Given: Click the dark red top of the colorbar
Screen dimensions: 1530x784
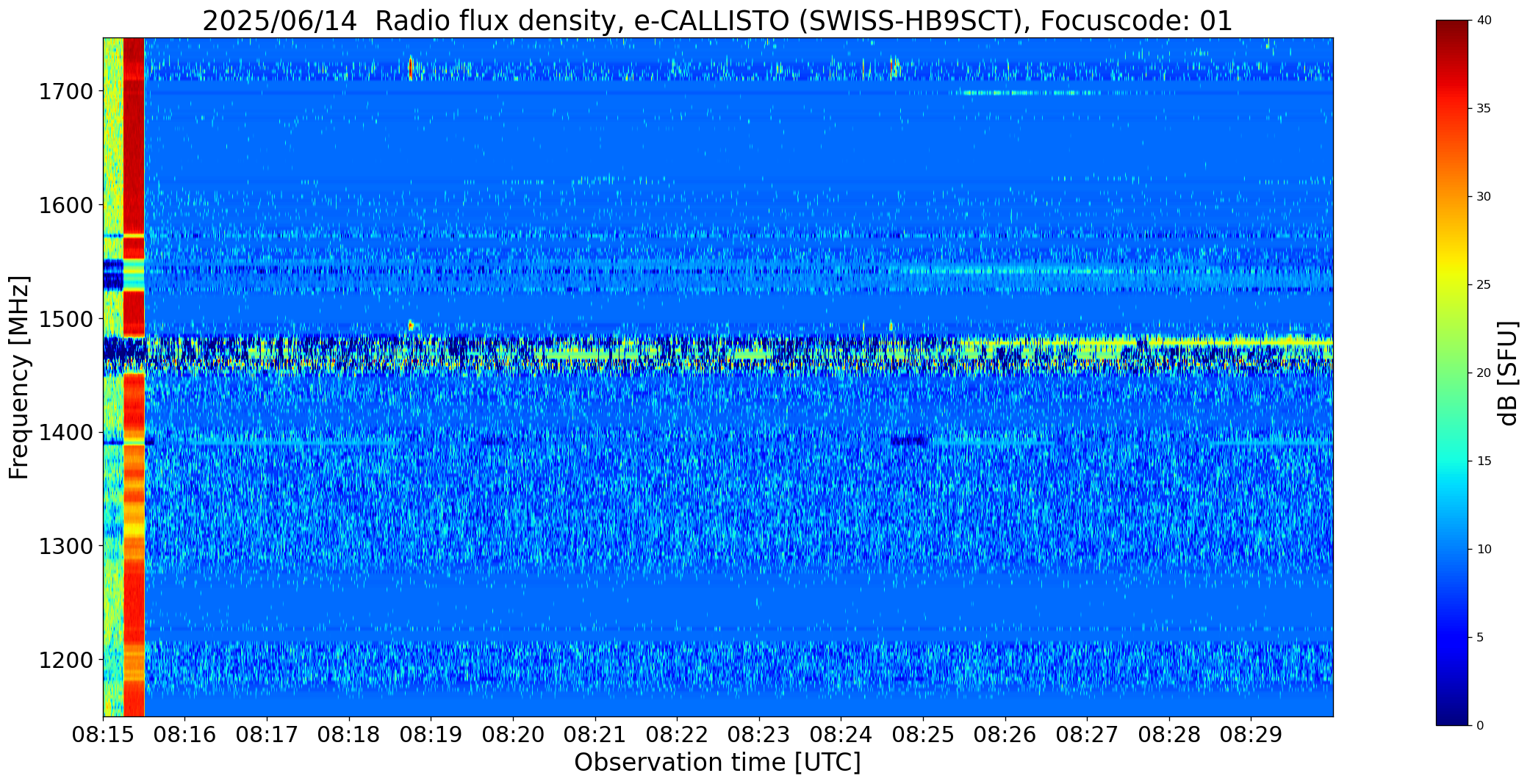Looking at the screenshot, I should pyautogui.click(x=1453, y=29).
